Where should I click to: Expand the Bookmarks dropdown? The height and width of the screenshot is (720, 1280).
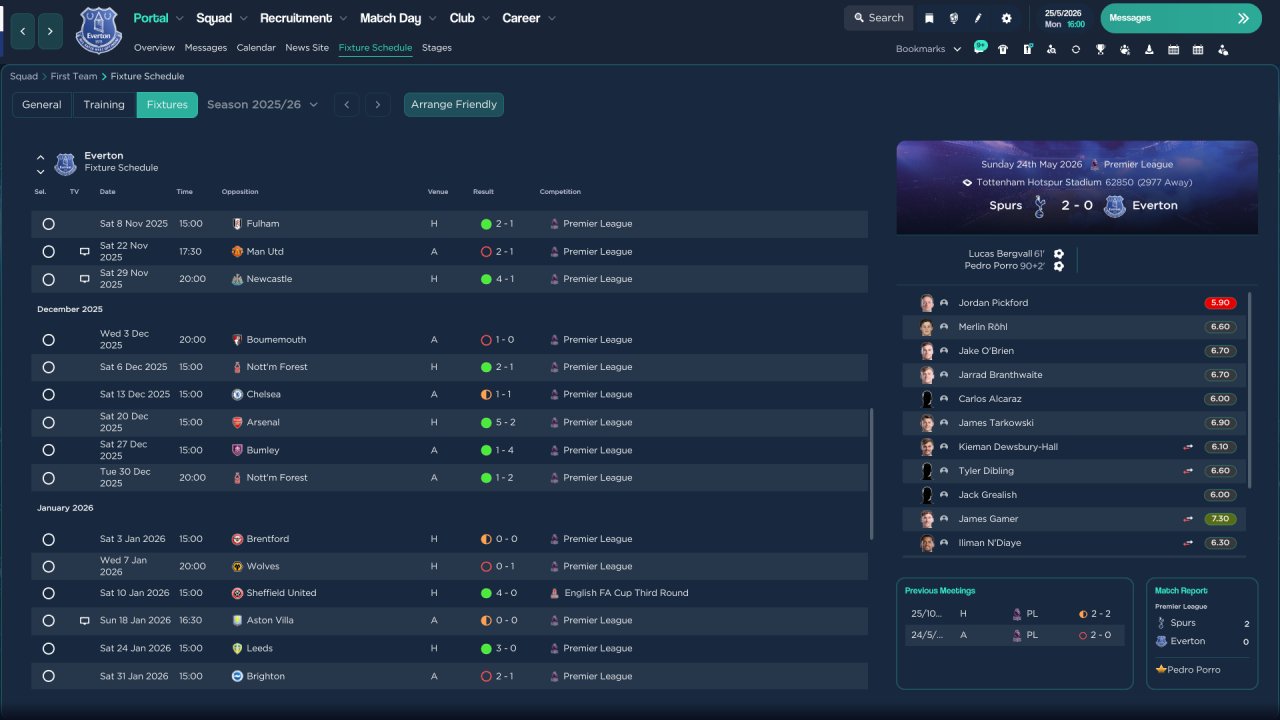click(928, 49)
